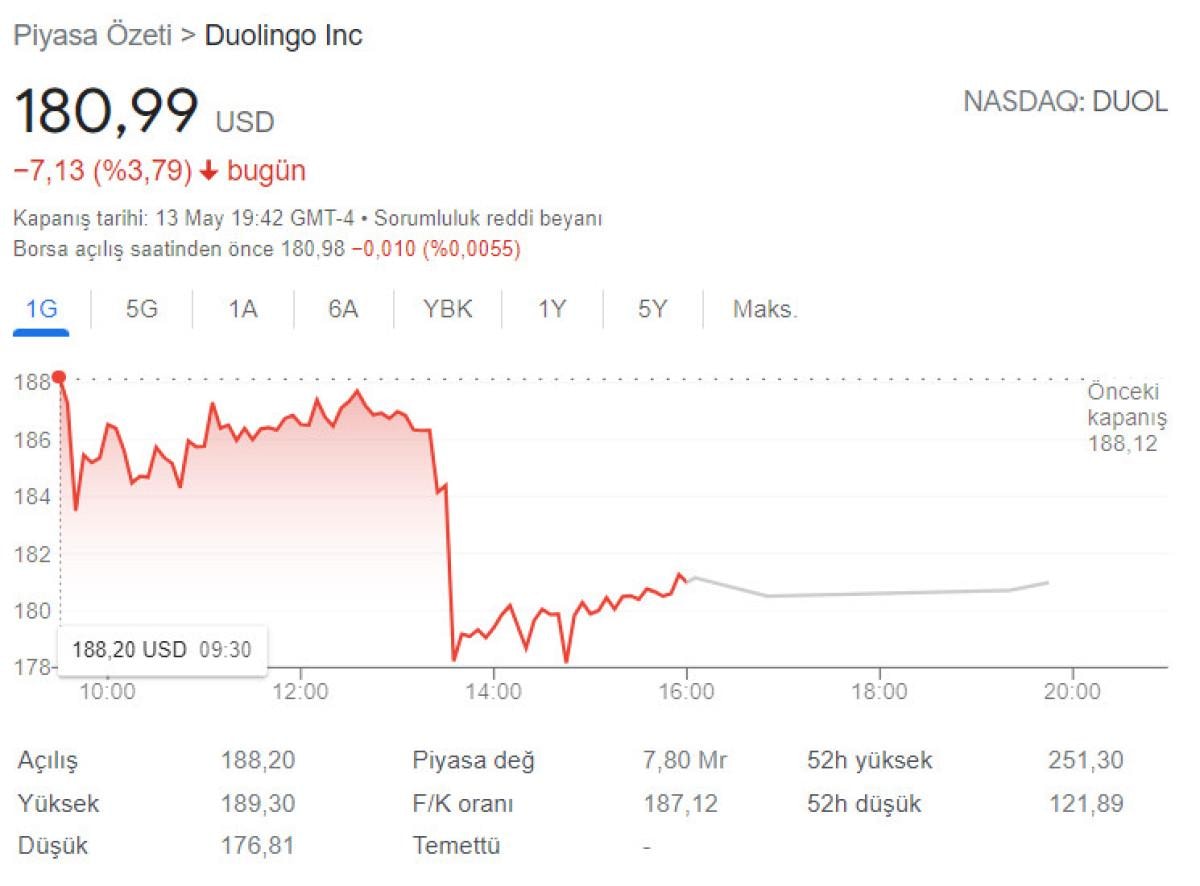Select the YBK year-to-date tab
Viewport: 1200px width, 886px height.
448,309
